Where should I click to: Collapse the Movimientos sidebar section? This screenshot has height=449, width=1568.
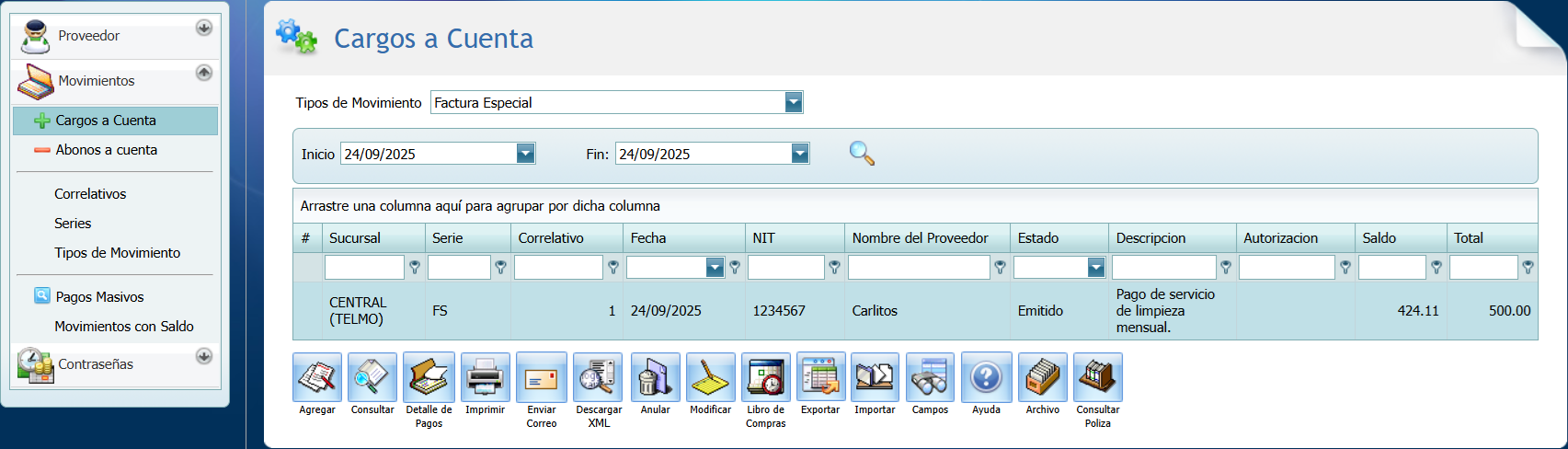pyautogui.click(x=204, y=73)
